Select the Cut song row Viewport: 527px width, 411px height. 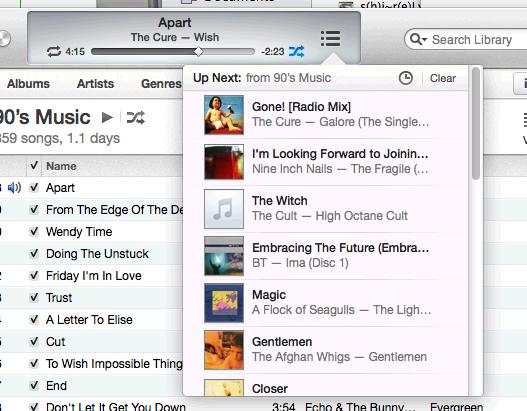91,341
